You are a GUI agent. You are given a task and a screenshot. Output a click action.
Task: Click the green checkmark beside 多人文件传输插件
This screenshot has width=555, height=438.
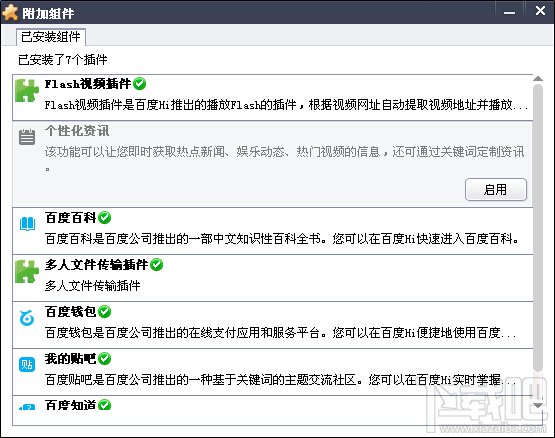point(156,264)
